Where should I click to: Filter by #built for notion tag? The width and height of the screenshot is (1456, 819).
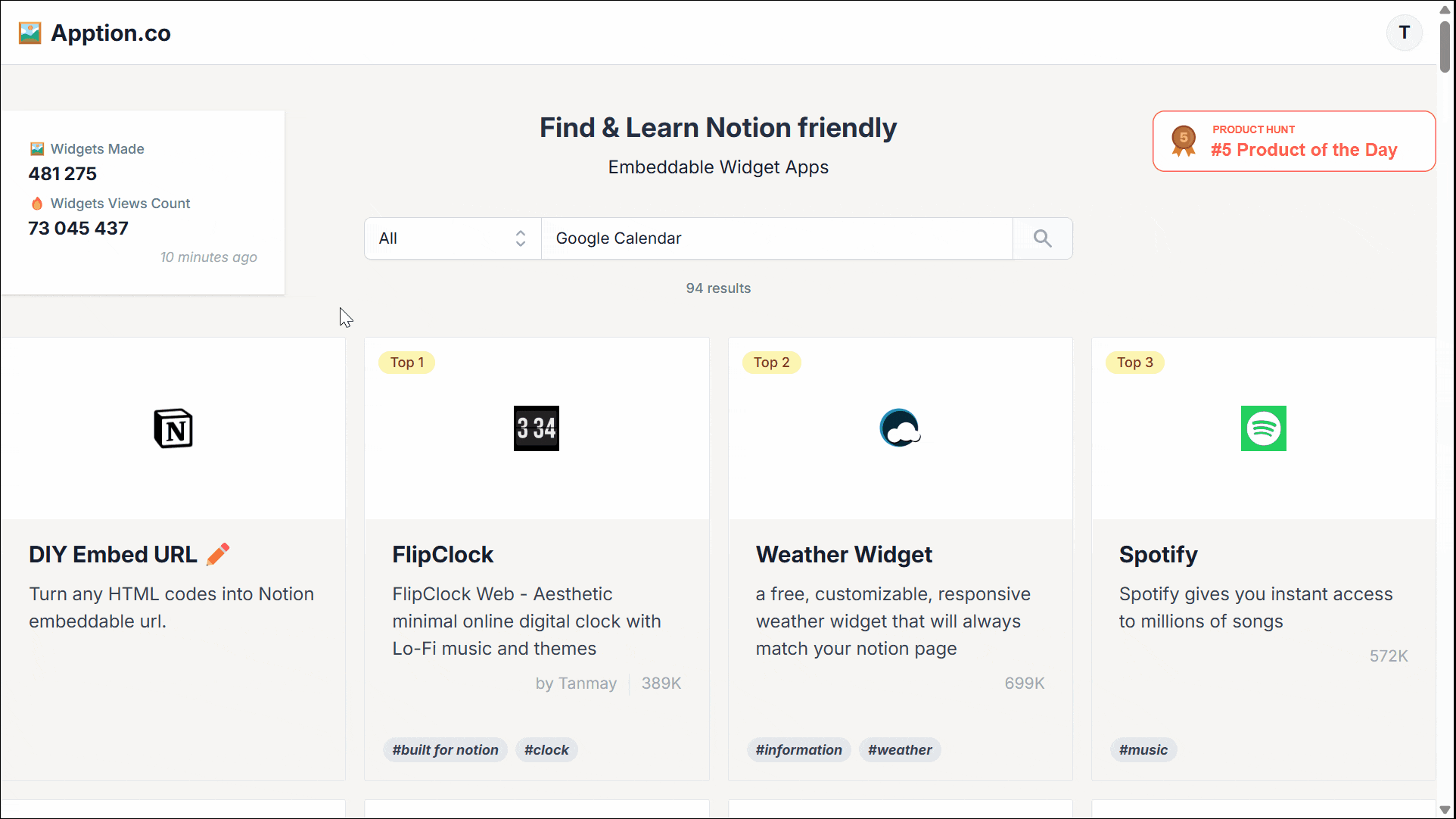(x=445, y=750)
